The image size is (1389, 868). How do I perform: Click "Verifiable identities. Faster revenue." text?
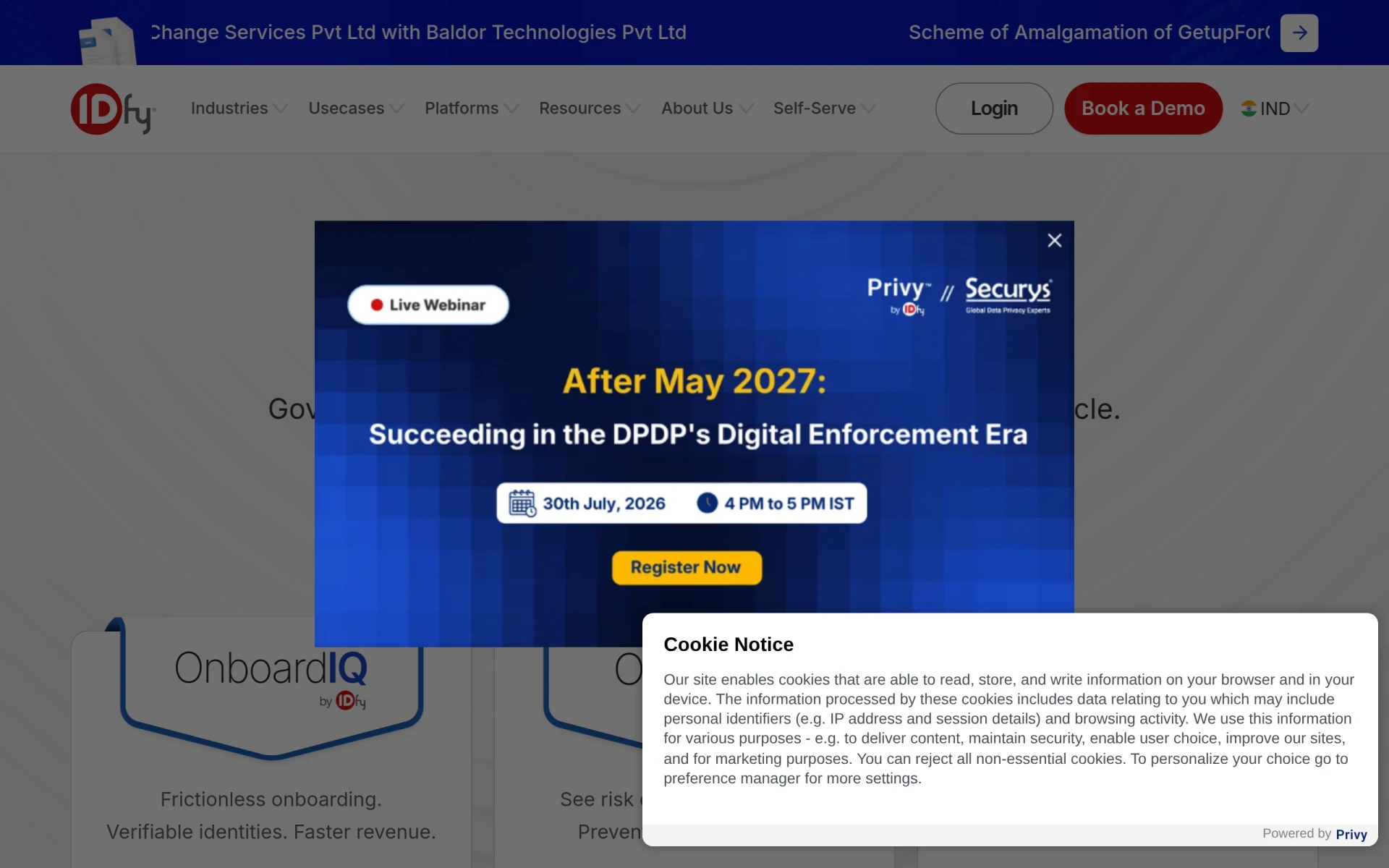point(271,832)
